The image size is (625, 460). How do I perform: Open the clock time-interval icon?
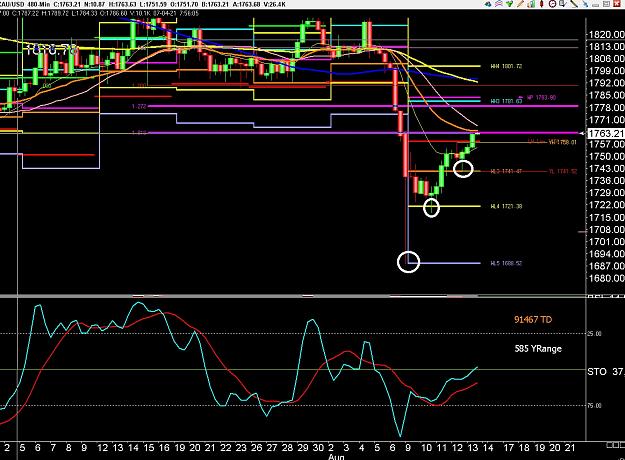coord(552,4)
